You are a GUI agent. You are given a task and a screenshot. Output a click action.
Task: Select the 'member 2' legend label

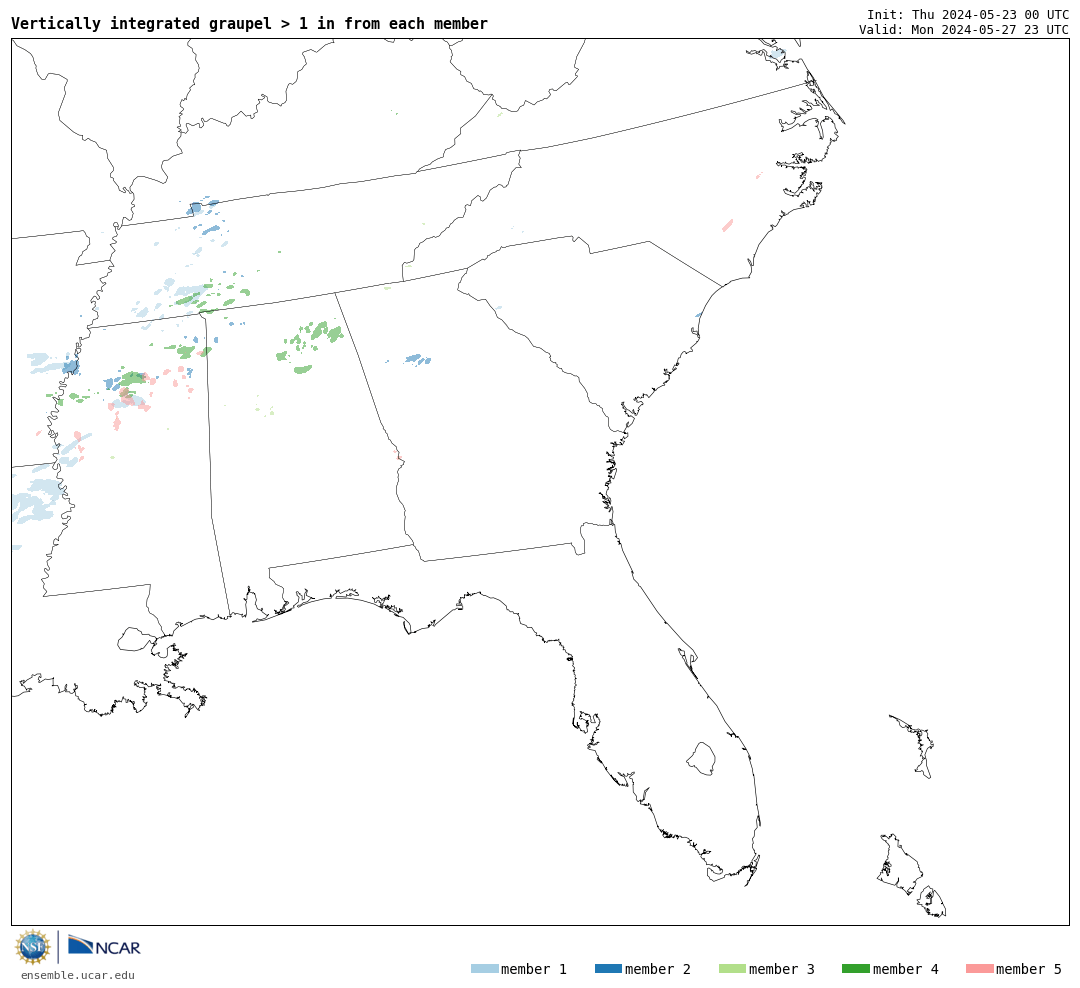point(658,969)
